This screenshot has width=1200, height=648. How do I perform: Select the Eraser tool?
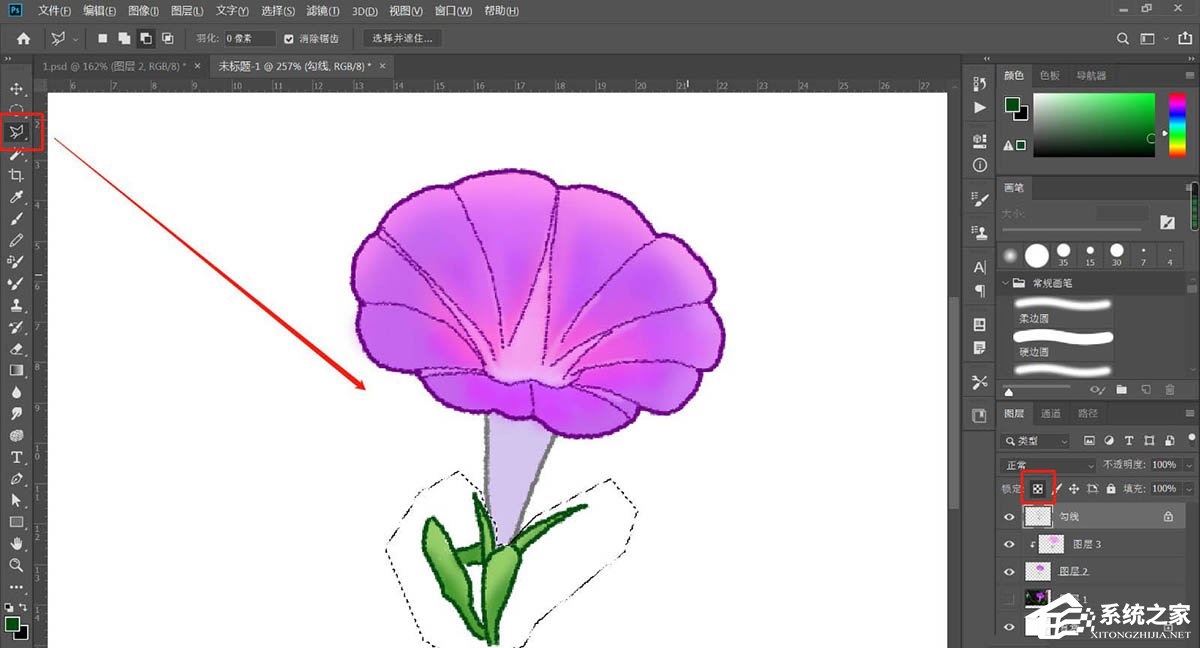[17, 349]
